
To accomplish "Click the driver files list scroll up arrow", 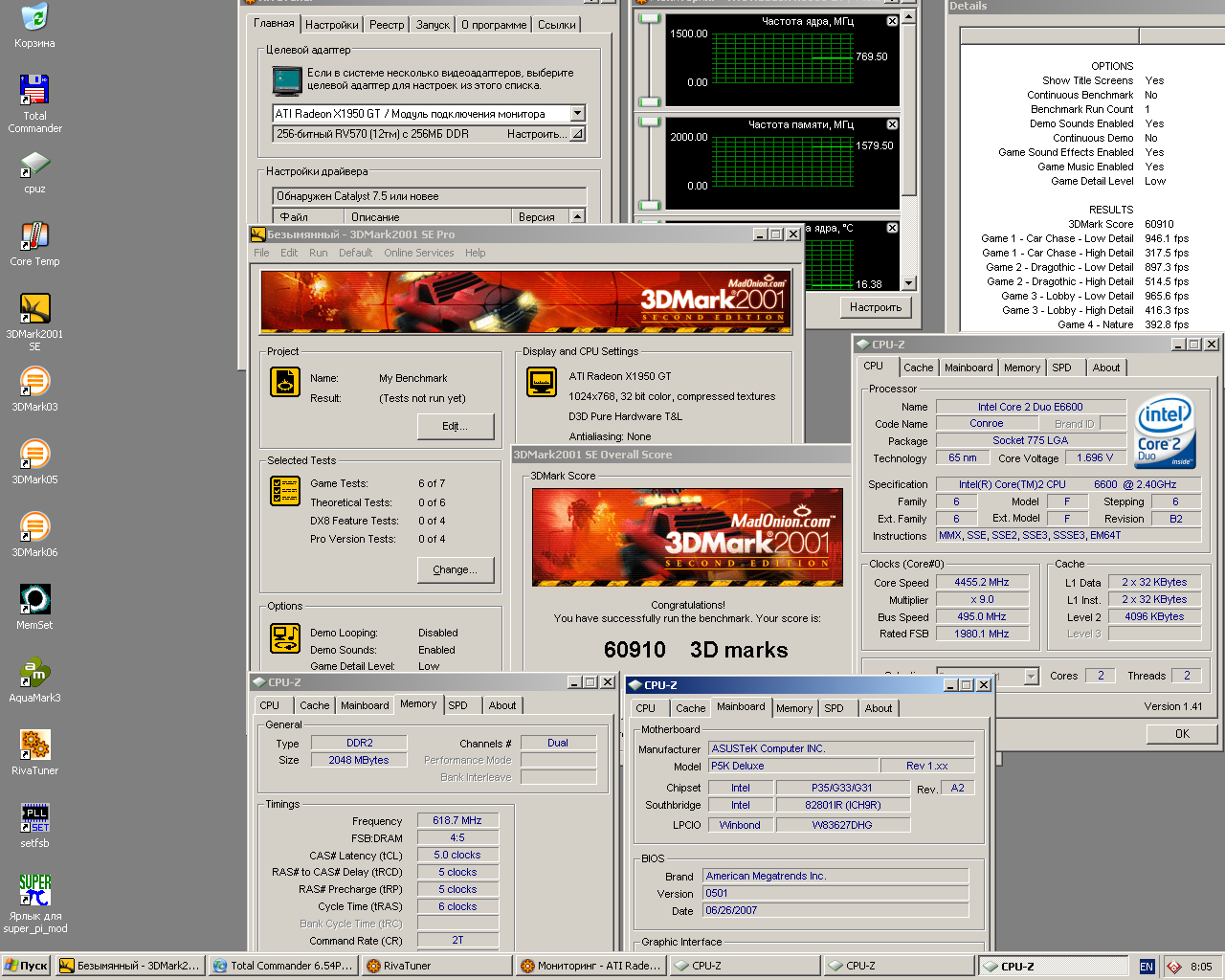I will pyautogui.click(x=577, y=216).
